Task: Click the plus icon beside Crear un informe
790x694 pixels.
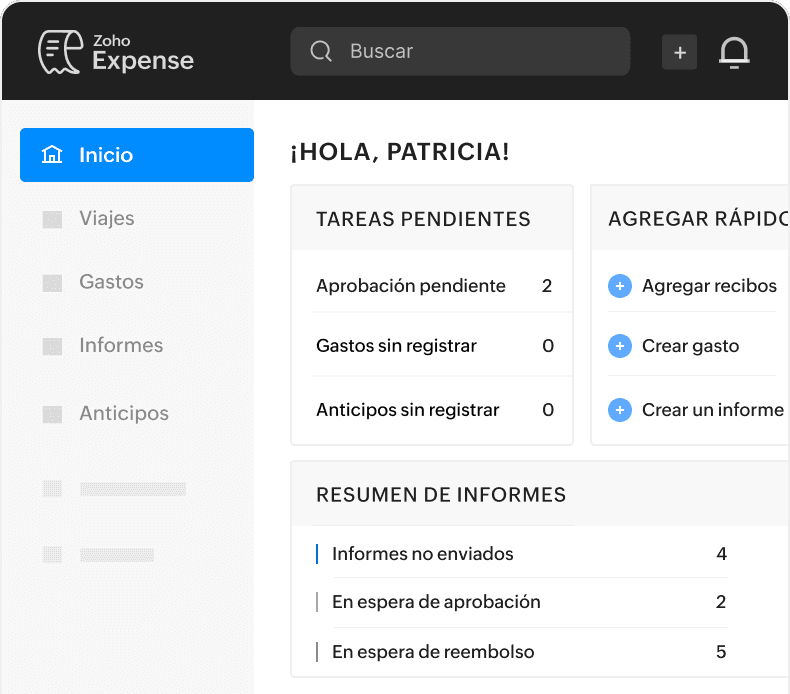Action: 620,410
